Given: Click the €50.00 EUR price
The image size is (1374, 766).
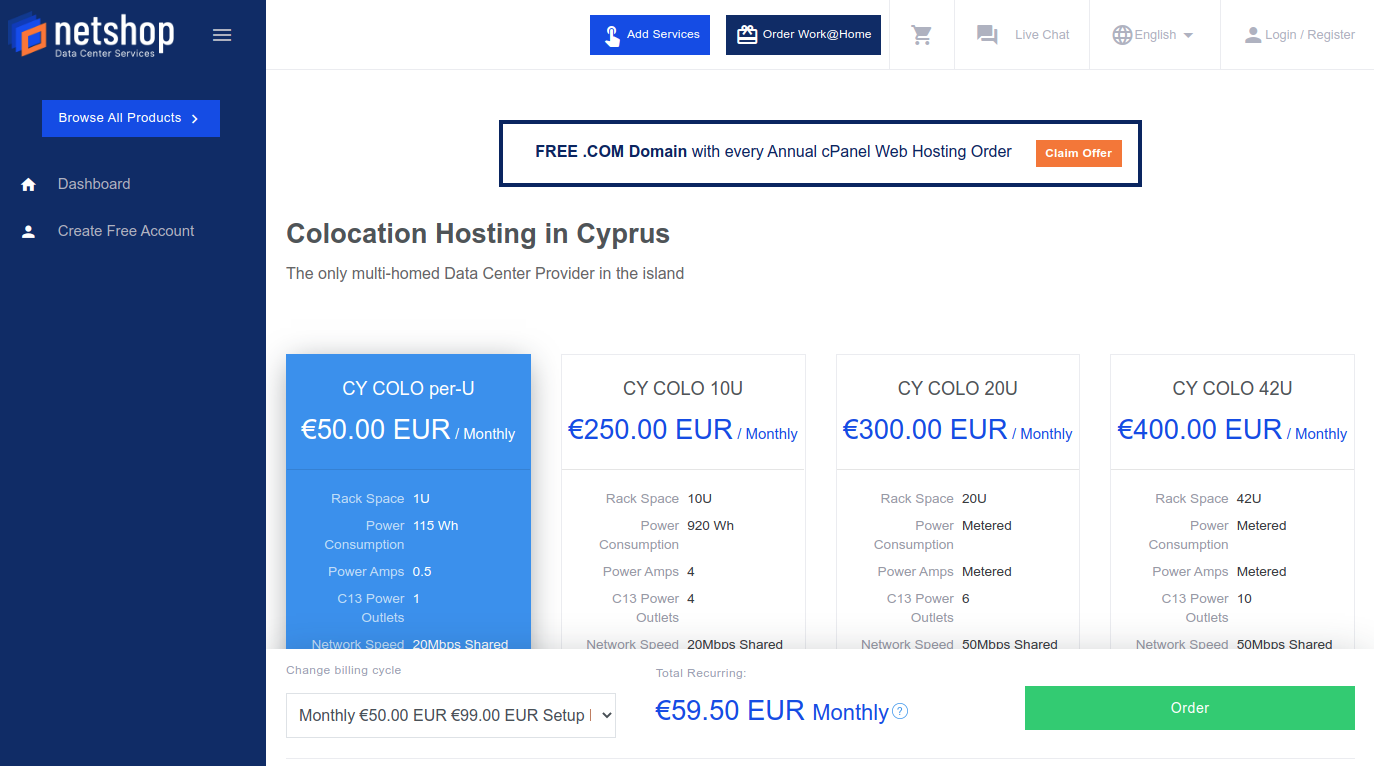Looking at the screenshot, I should point(376,430).
